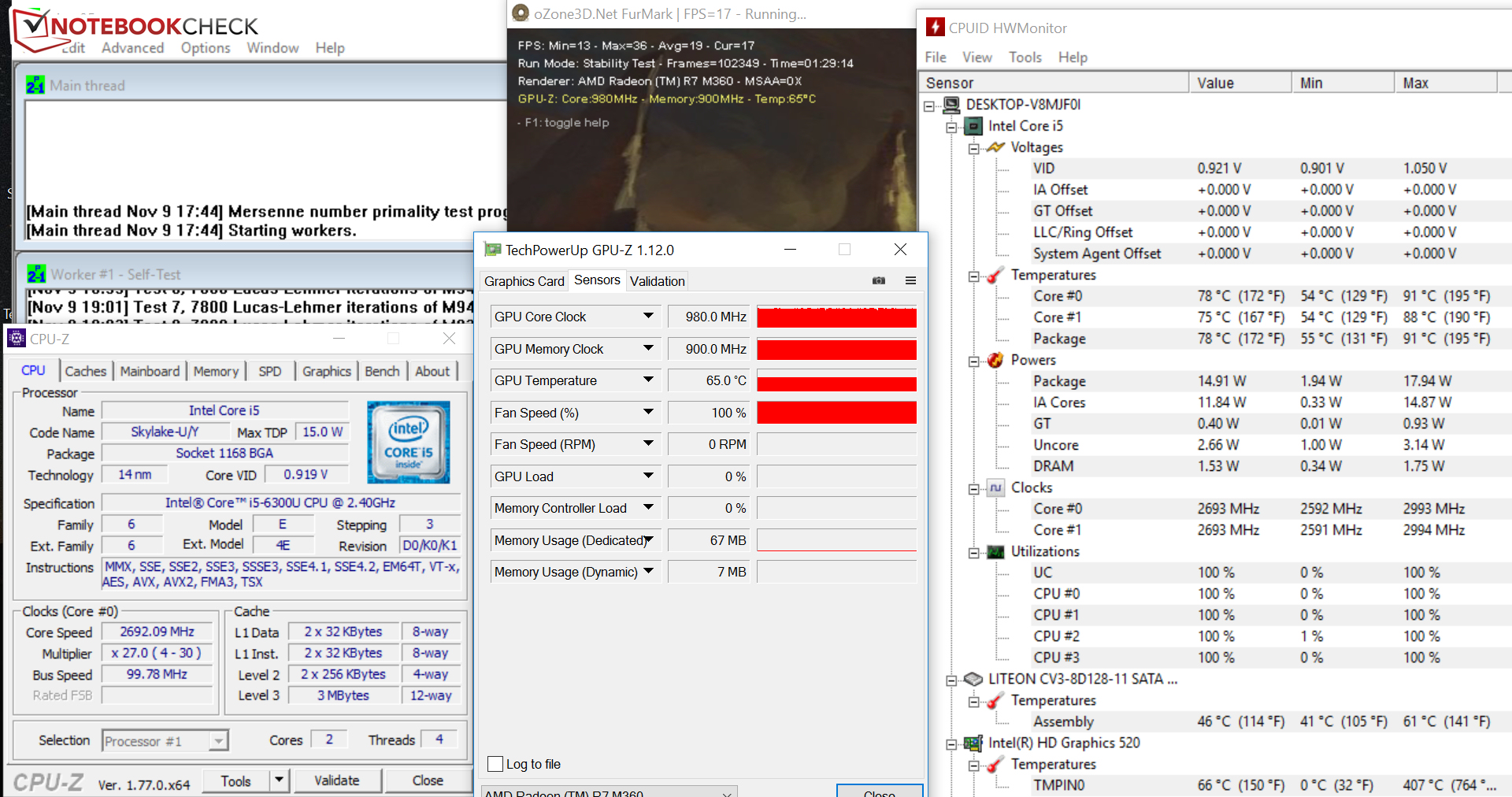1512x797 pixels.
Task: Switch to the Mainboard tab in CPU-Z
Action: tap(150, 371)
